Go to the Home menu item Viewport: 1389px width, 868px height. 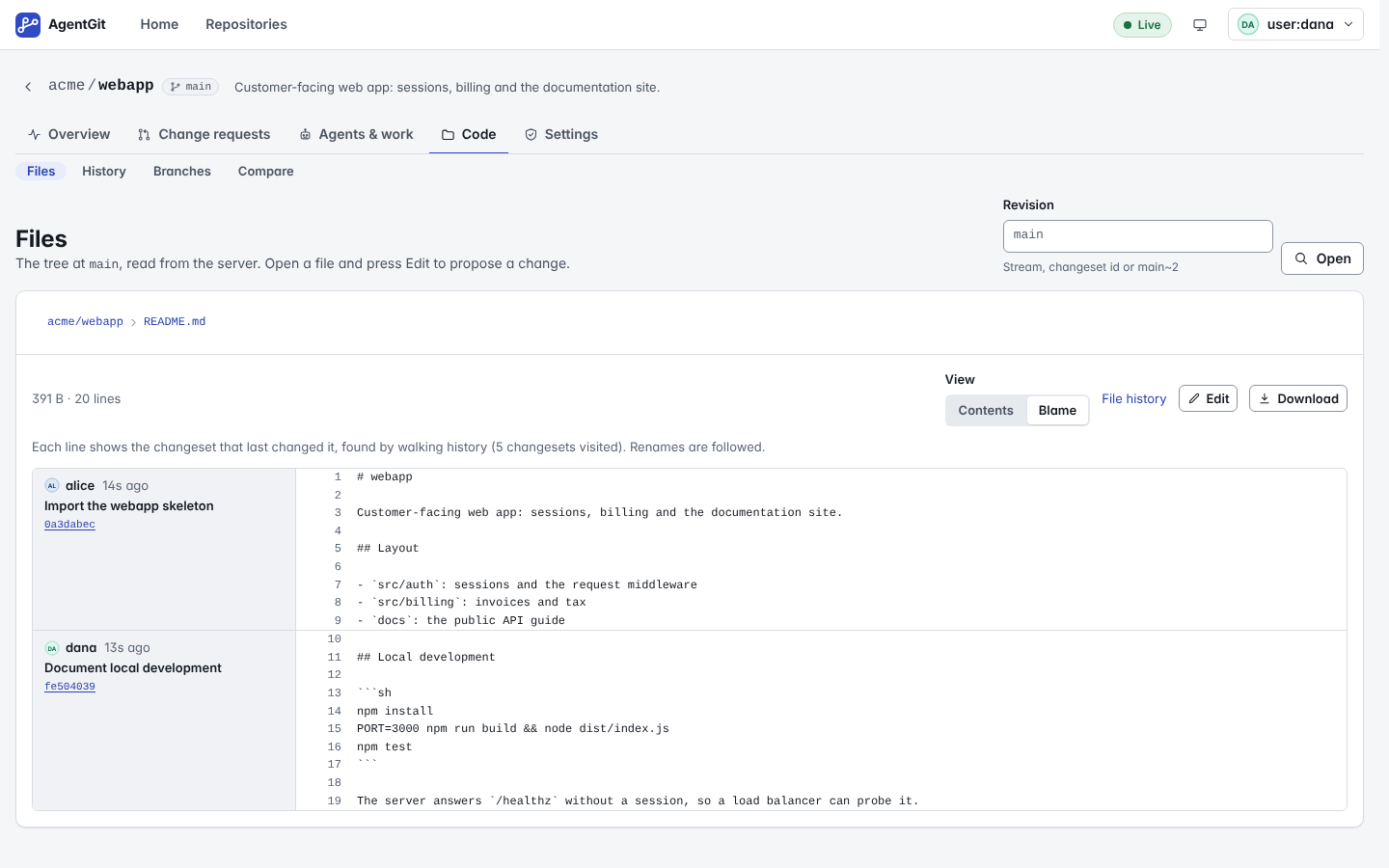pos(159,24)
